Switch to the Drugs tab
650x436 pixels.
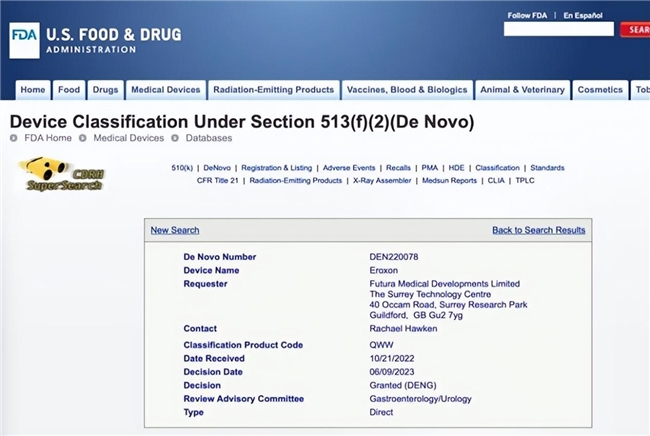click(x=105, y=90)
